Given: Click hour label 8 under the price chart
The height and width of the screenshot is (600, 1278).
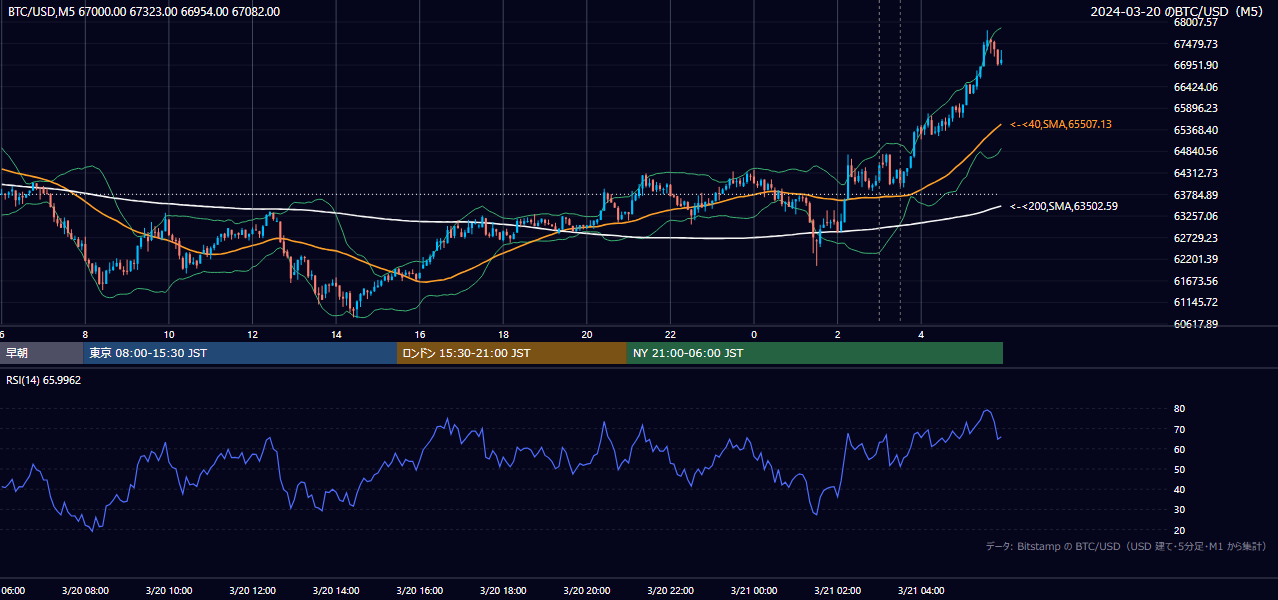Looking at the screenshot, I should point(85,334).
